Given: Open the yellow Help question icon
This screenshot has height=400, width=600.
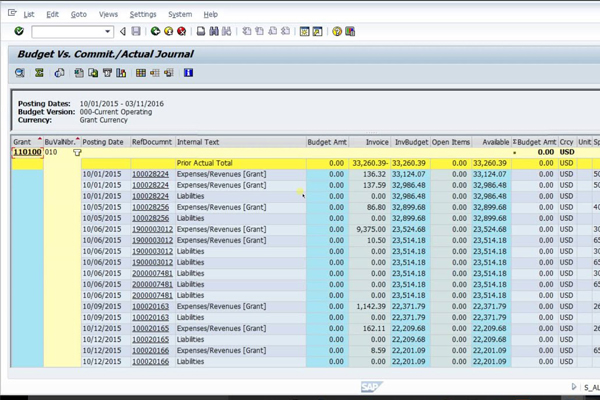Looking at the screenshot, I should 337,31.
